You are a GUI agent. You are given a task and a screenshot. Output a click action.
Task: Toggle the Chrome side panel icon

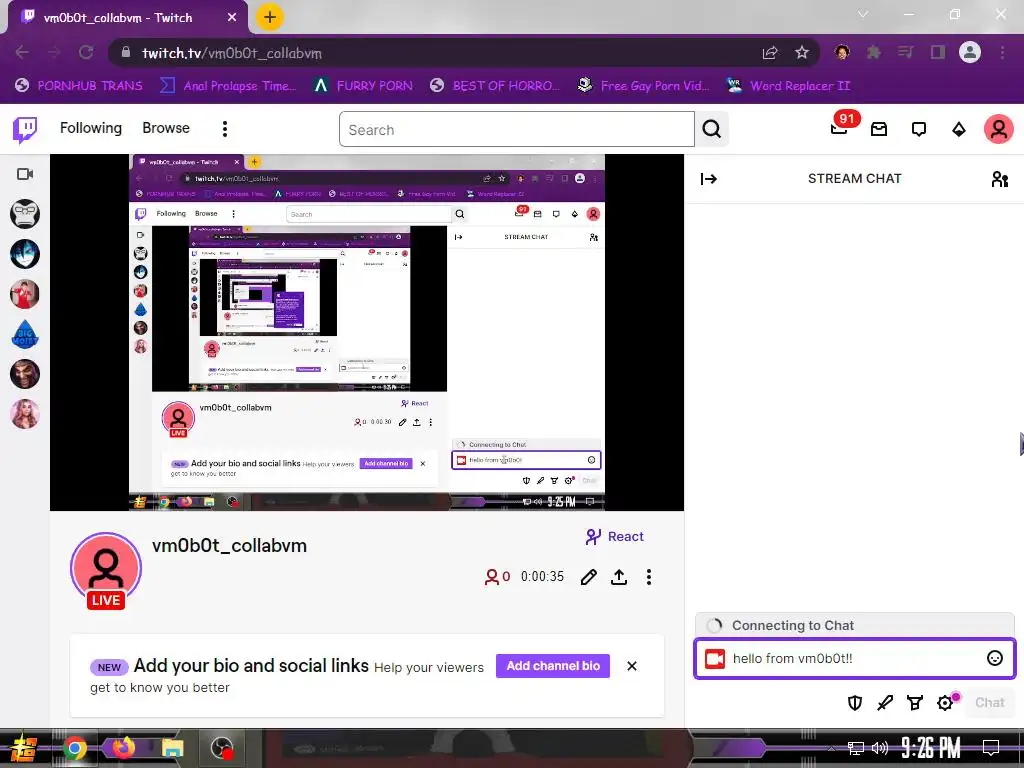[938, 52]
